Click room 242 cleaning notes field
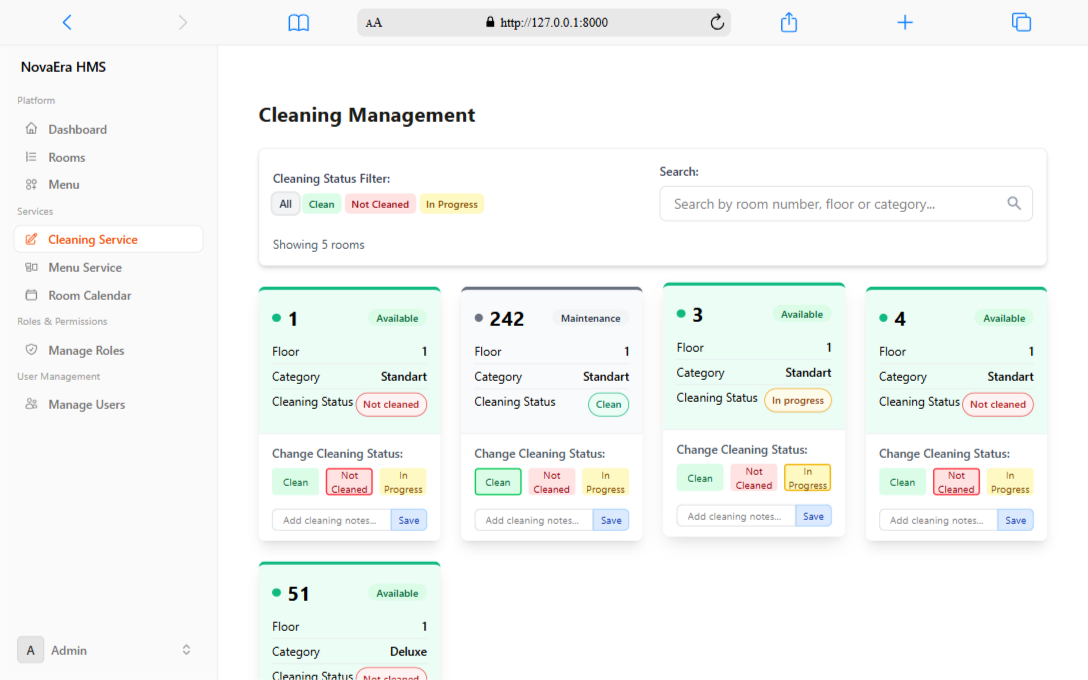The image size is (1088, 680). [534, 520]
